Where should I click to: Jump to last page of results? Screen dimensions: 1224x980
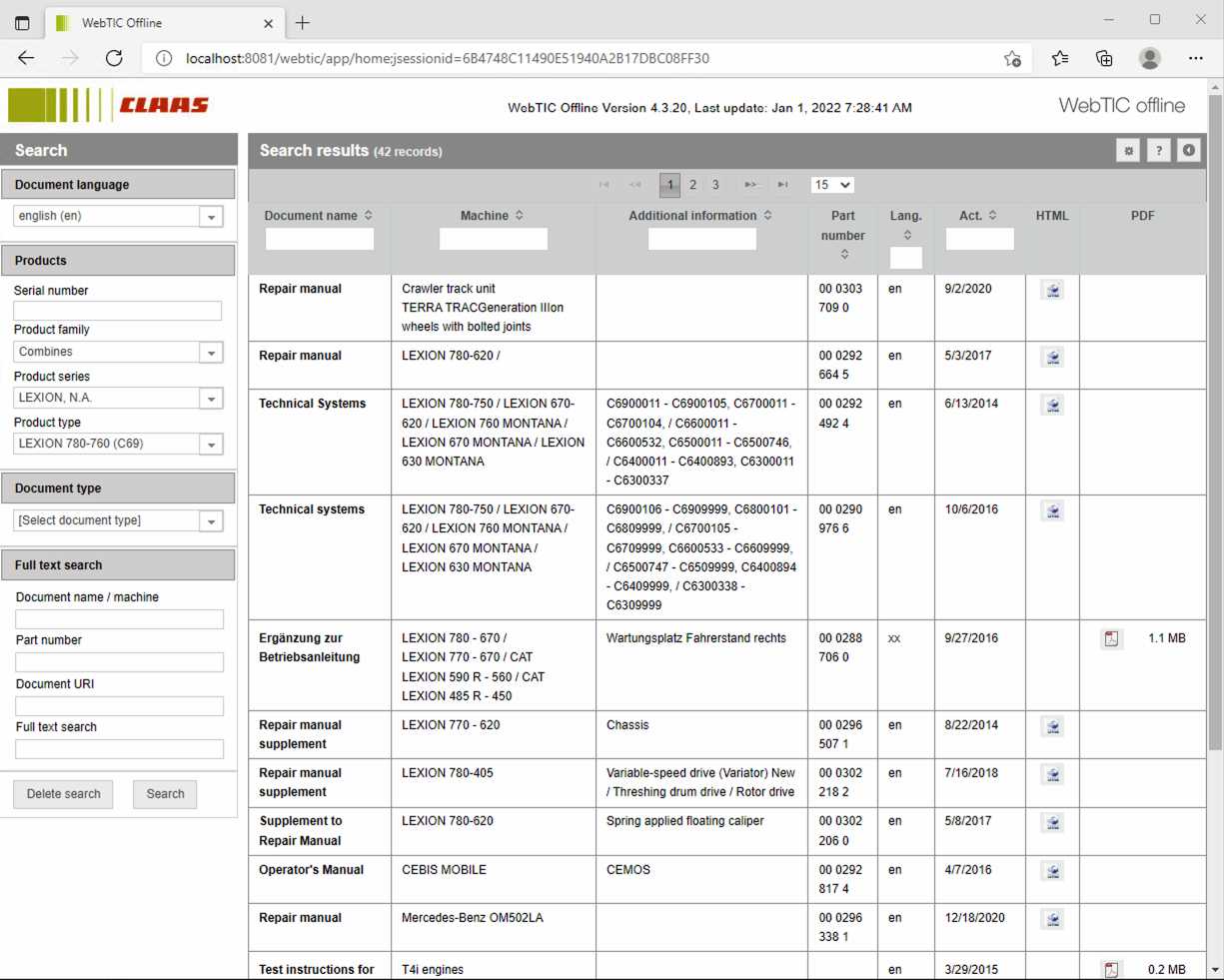point(783,185)
